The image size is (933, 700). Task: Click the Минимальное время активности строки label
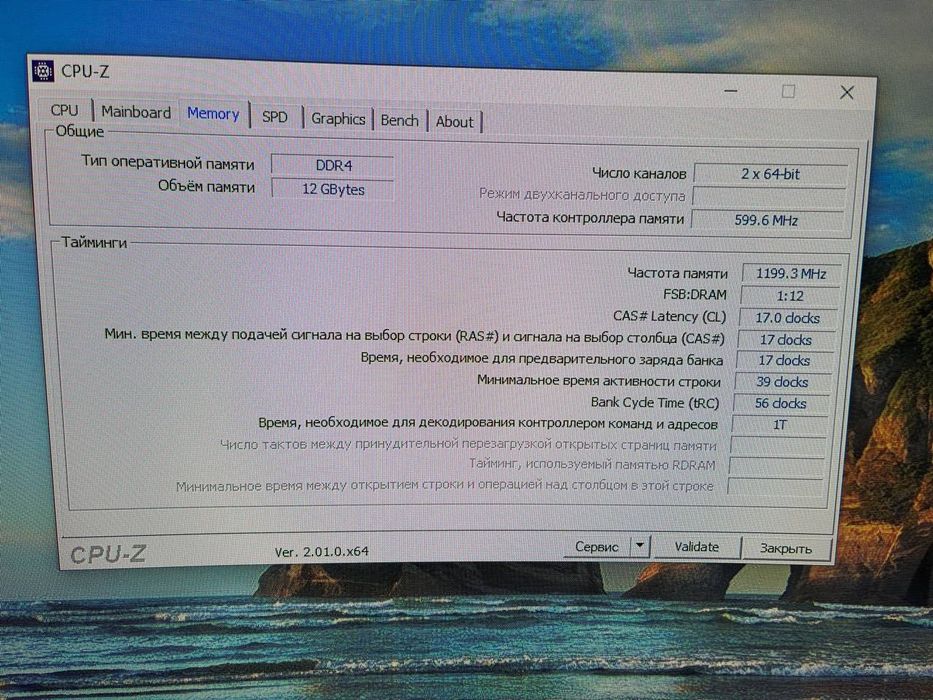coord(598,380)
